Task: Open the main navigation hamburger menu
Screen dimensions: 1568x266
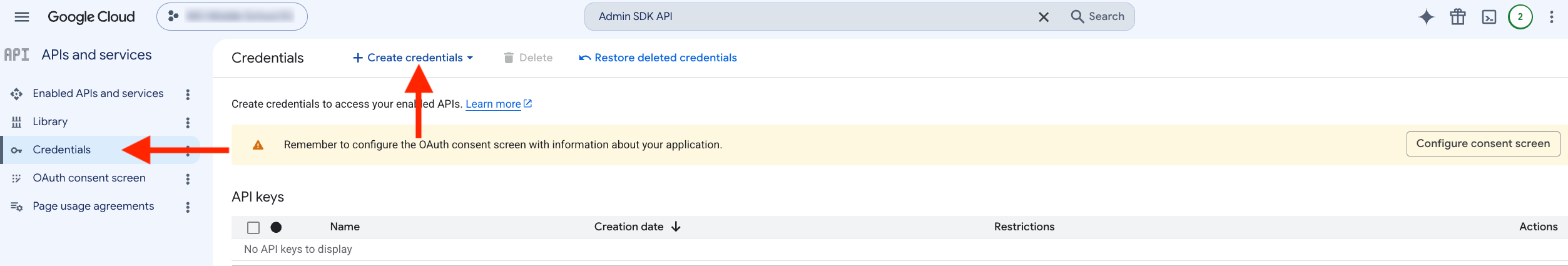Action: 22,17
